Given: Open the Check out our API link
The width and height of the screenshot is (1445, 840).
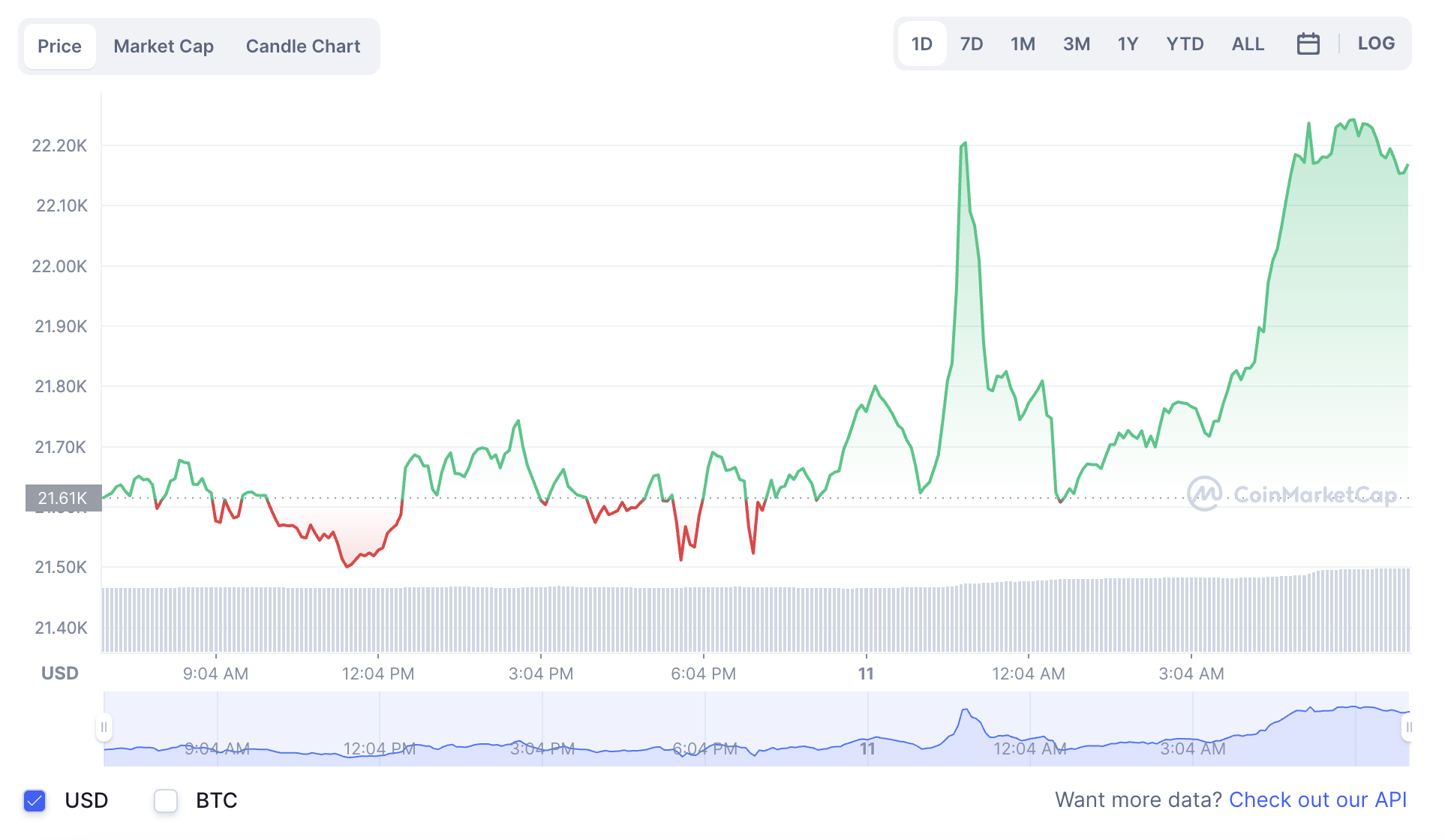Looking at the screenshot, I should [1318, 799].
